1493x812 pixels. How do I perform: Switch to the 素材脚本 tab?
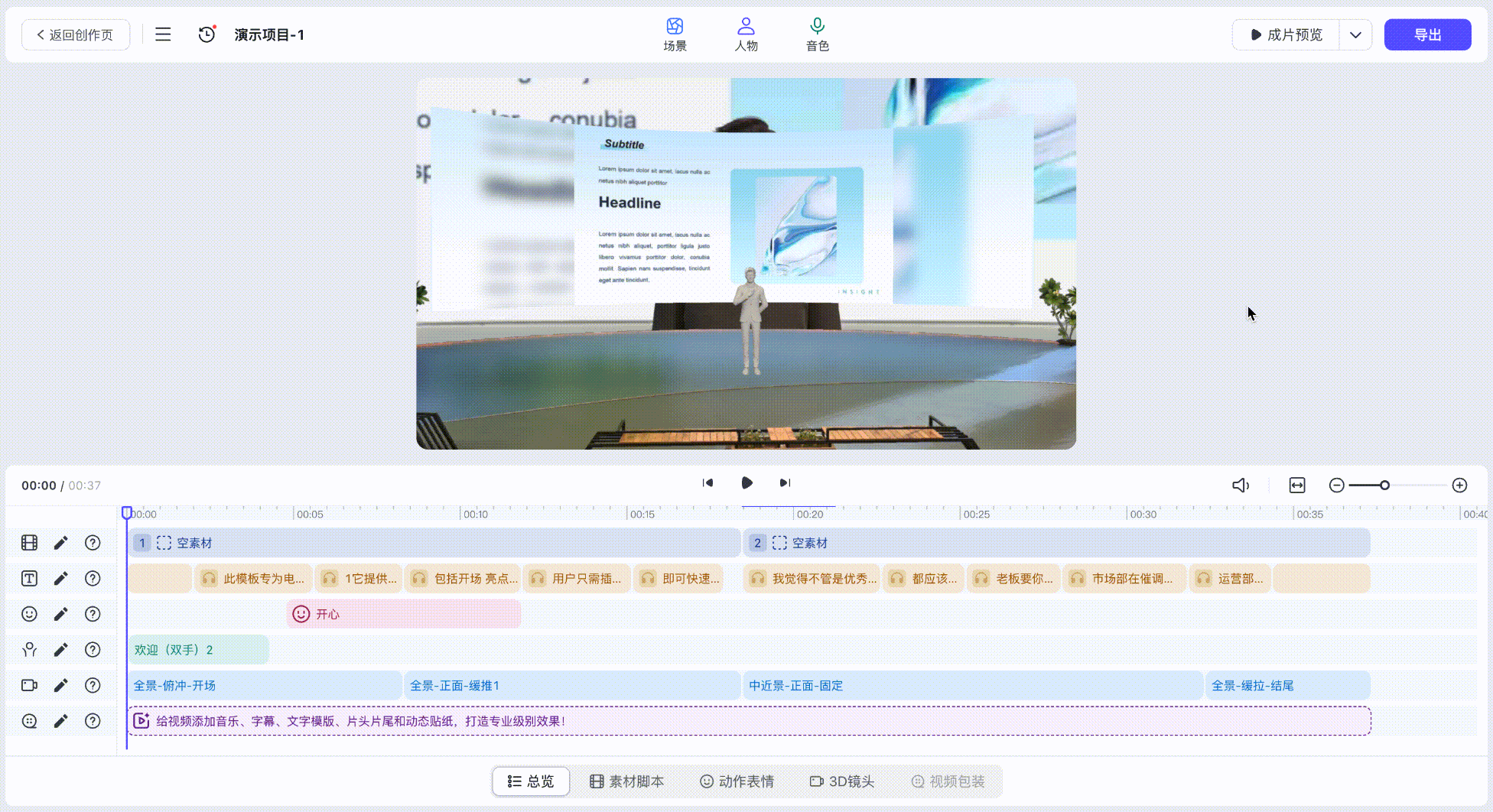tap(626, 781)
